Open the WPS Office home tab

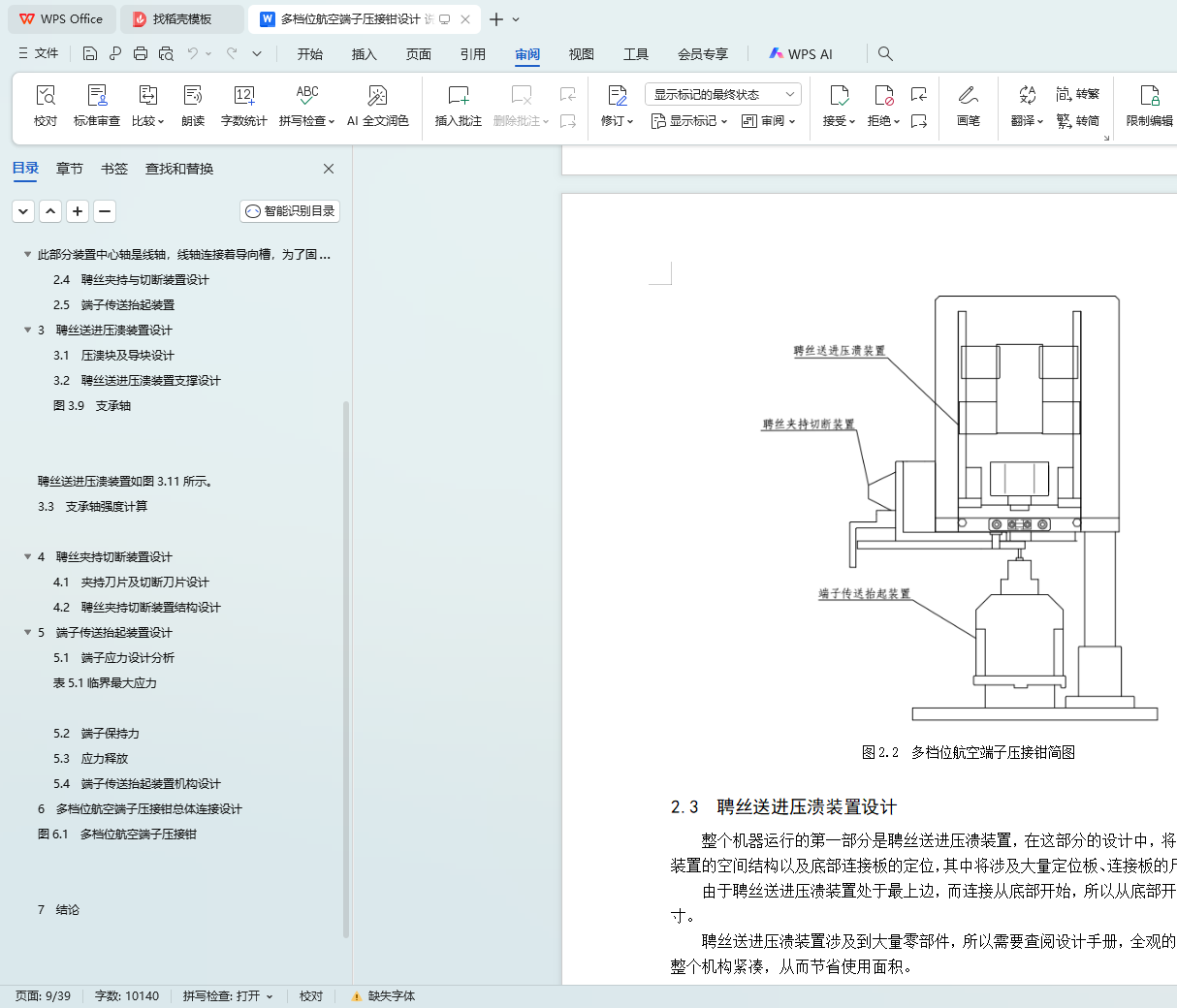pyautogui.click(x=61, y=19)
